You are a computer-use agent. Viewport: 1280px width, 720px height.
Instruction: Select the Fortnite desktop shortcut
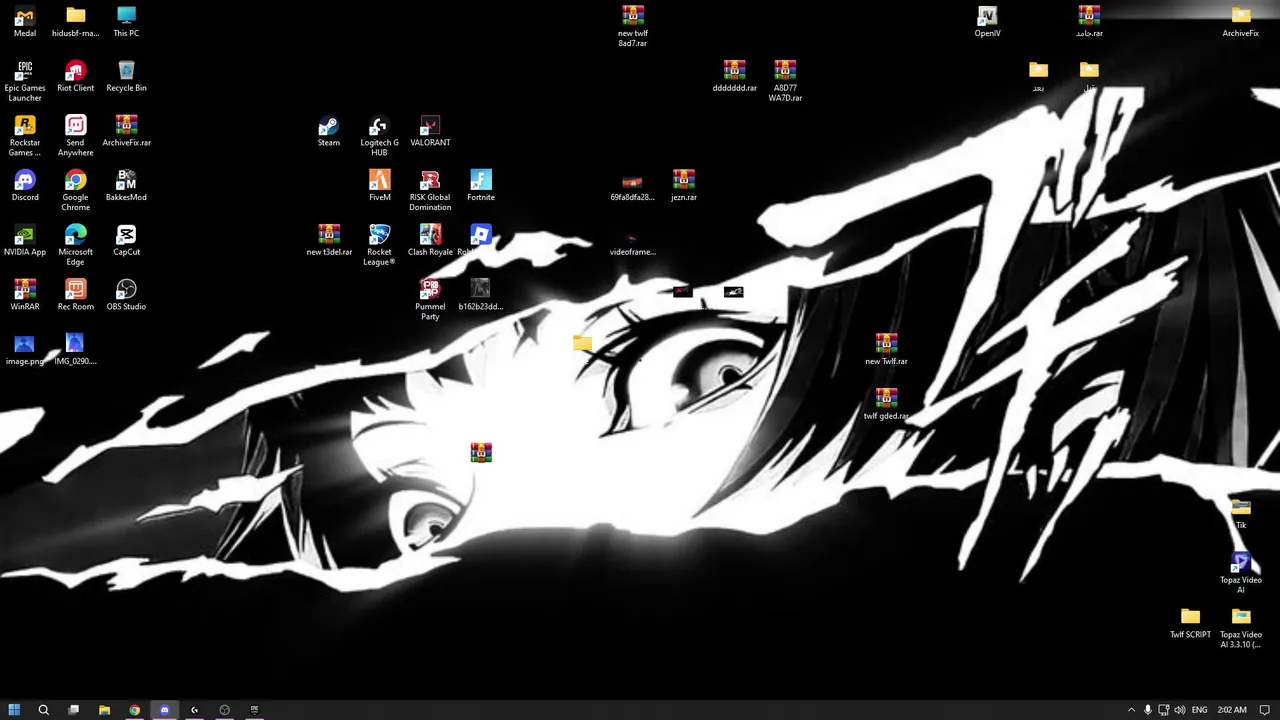481,186
